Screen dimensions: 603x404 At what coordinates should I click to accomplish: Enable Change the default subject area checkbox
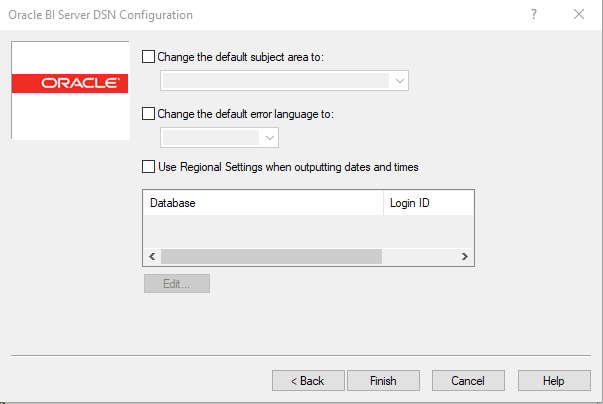[148, 57]
